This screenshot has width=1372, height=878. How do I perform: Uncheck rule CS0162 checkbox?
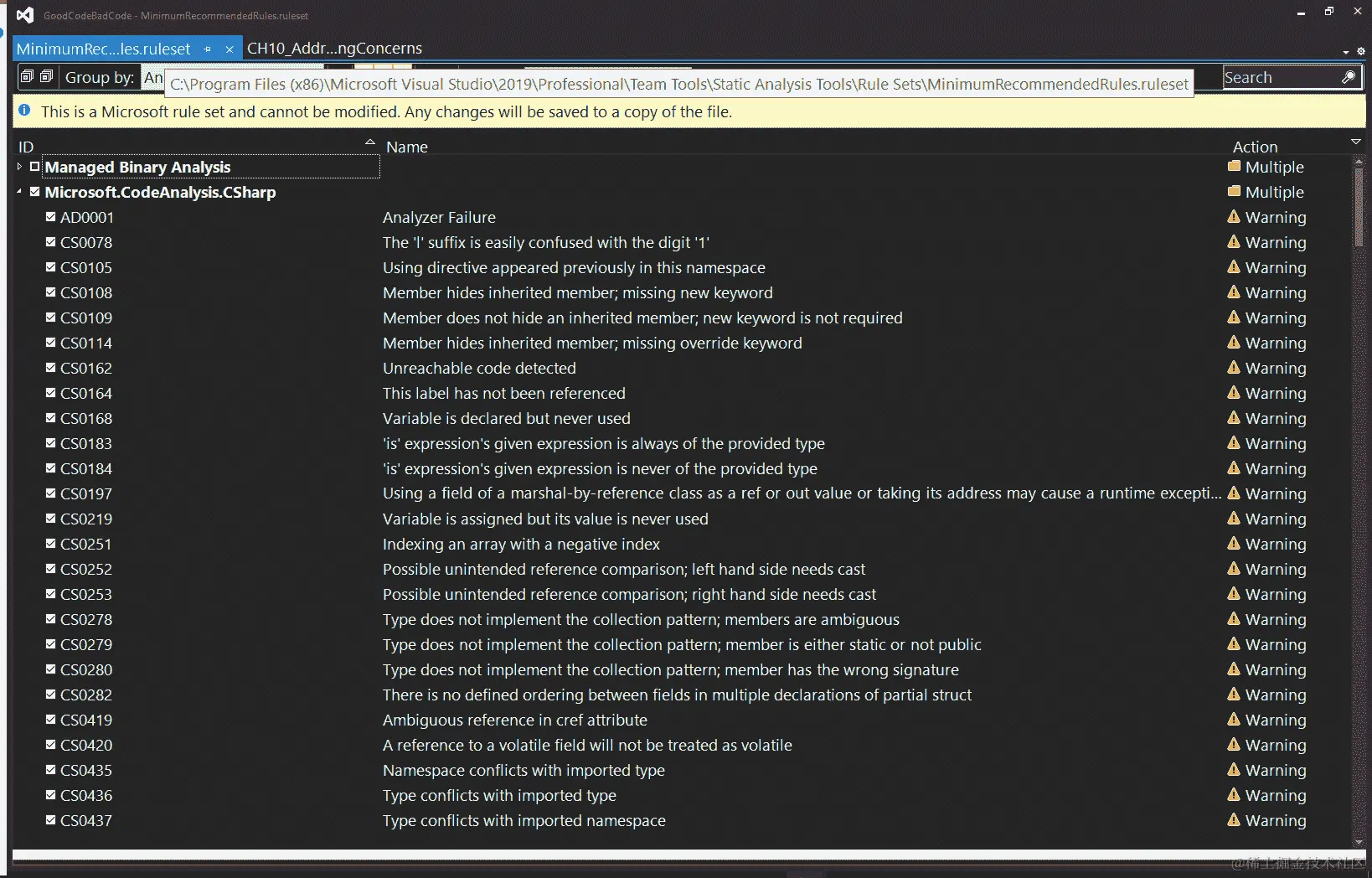pos(50,367)
